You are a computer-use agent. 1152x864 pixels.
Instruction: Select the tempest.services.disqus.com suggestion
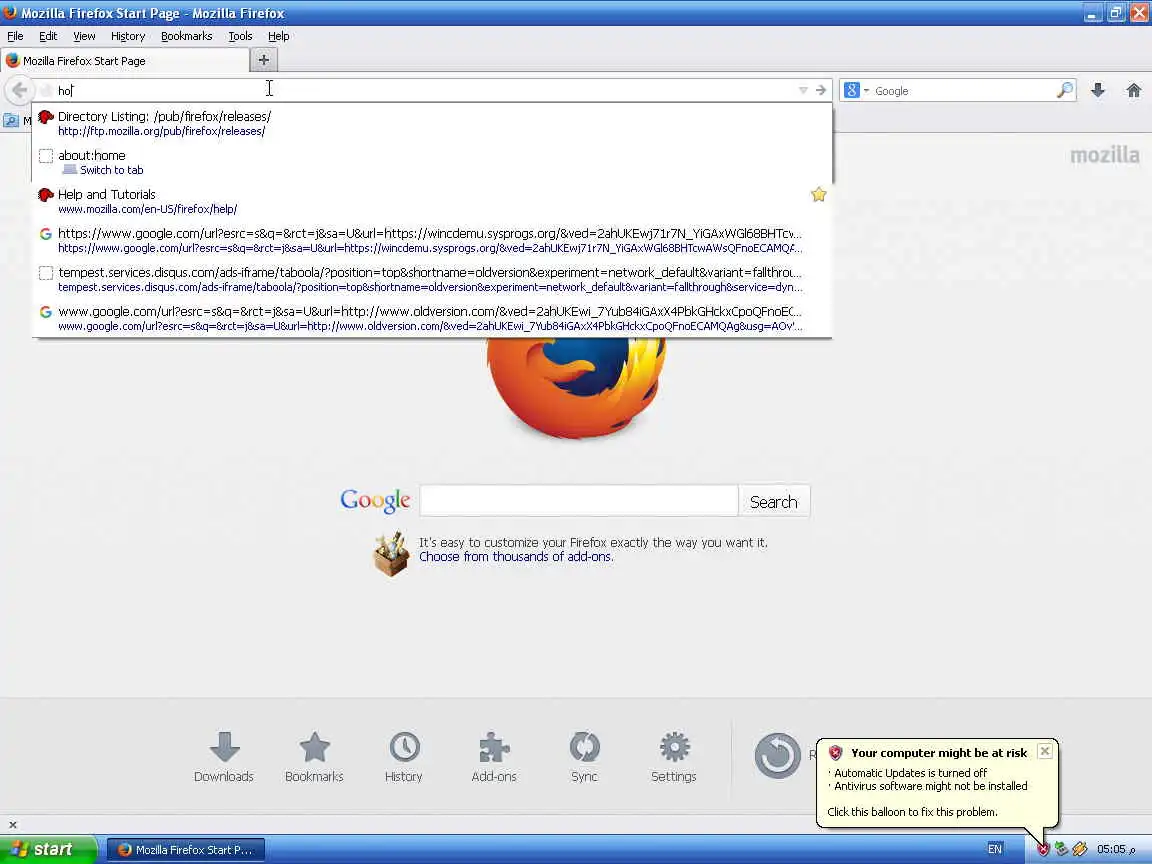[432, 279]
